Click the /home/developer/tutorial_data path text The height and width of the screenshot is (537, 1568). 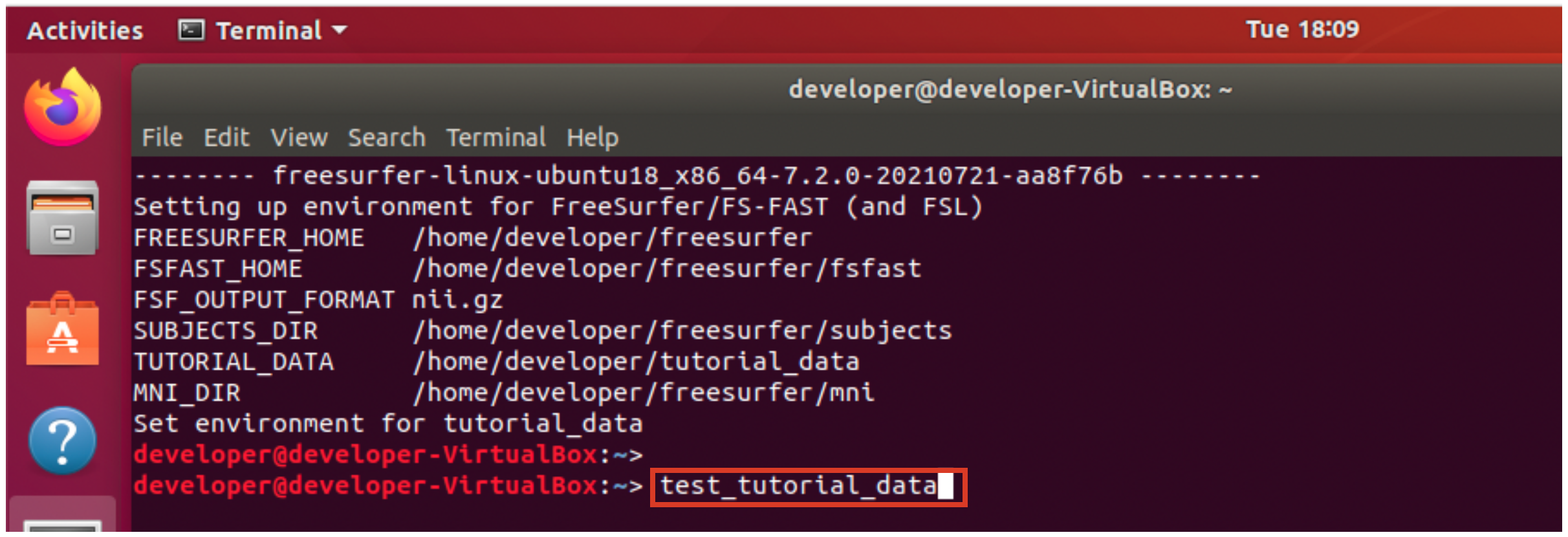(636, 362)
